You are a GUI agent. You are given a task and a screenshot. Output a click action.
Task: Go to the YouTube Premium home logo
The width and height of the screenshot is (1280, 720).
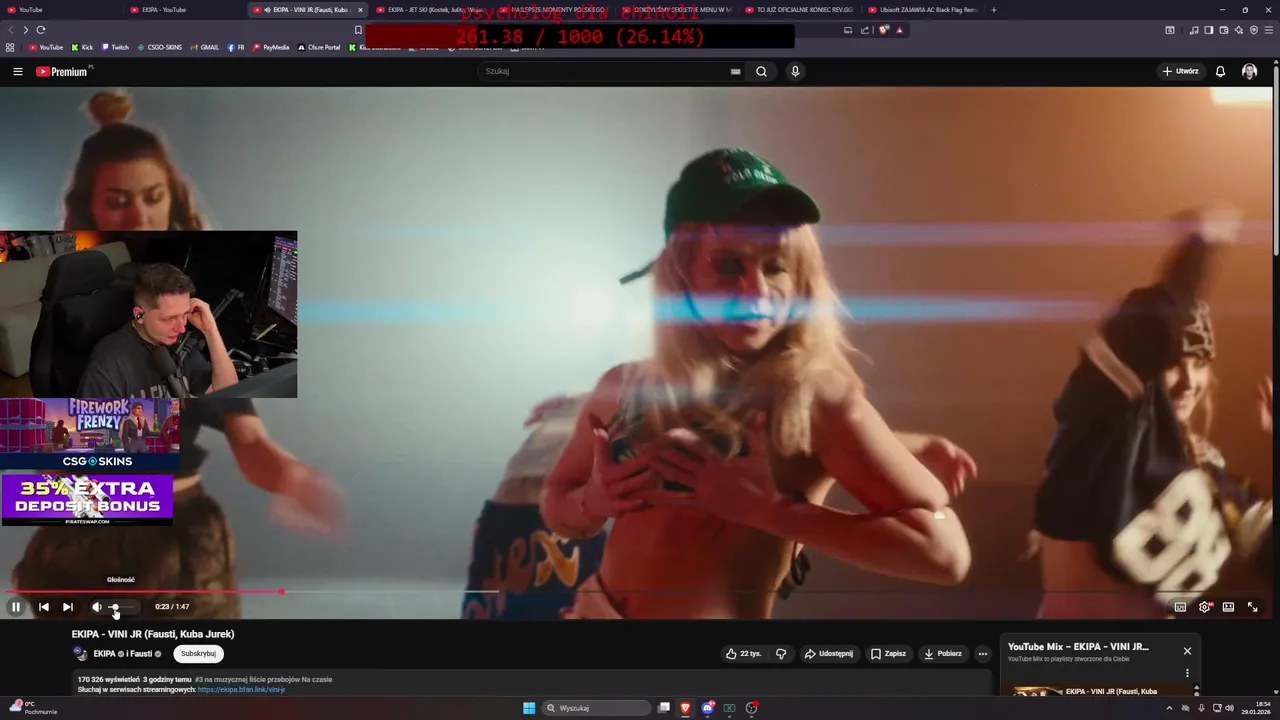[x=62, y=71]
